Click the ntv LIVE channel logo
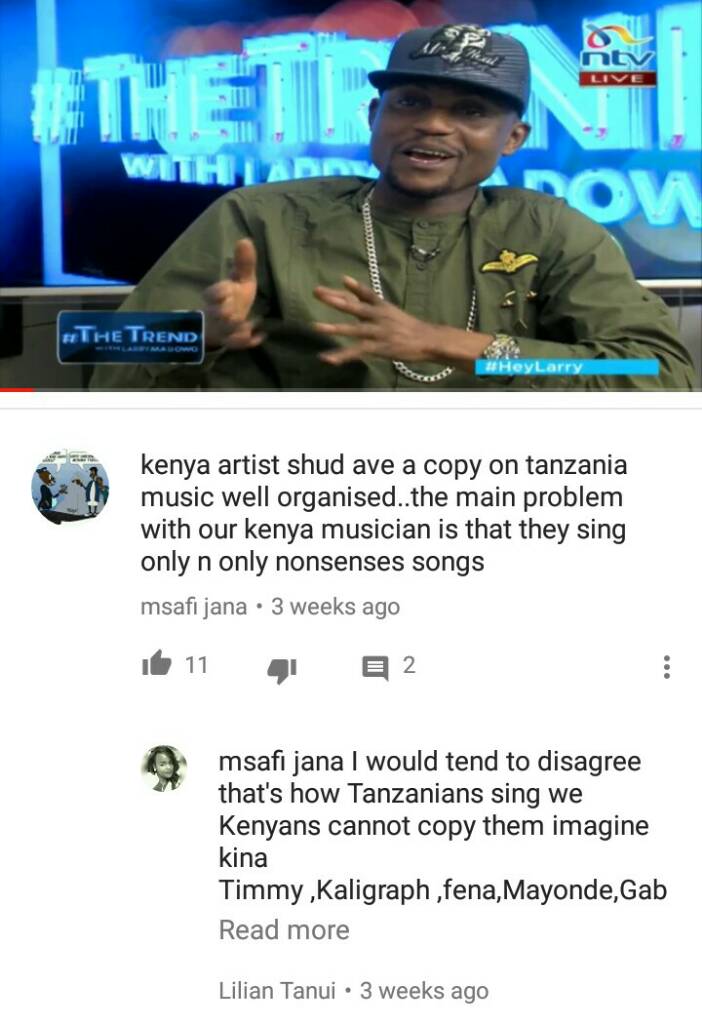 tap(618, 56)
